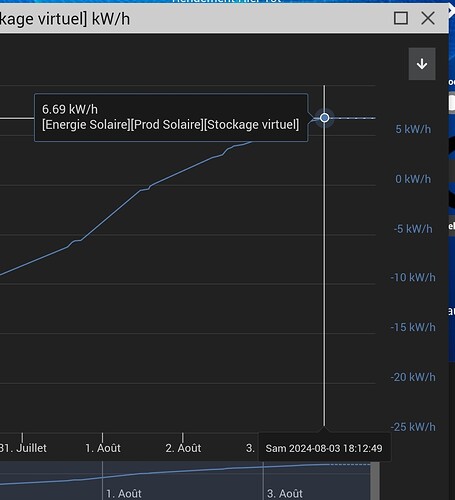Click the 3. Août label in navigator

coord(285,493)
